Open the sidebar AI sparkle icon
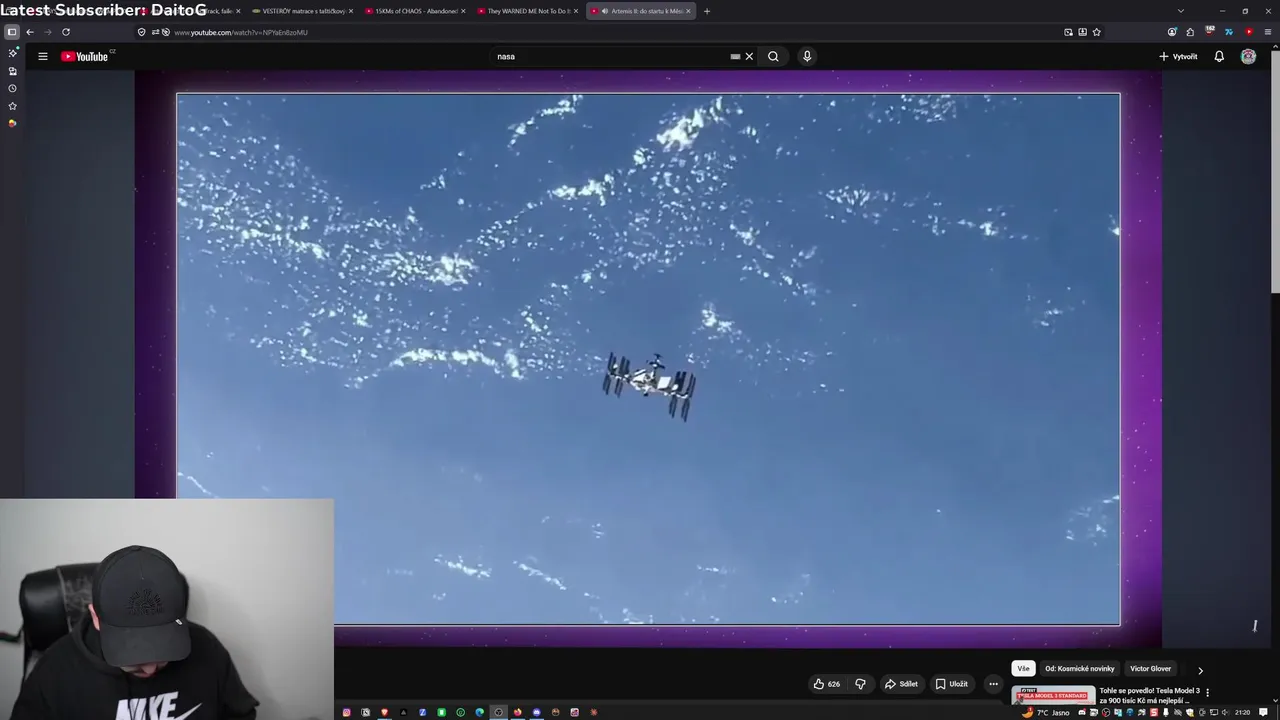This screenshot has width=1280, height=720. (12, 52)
